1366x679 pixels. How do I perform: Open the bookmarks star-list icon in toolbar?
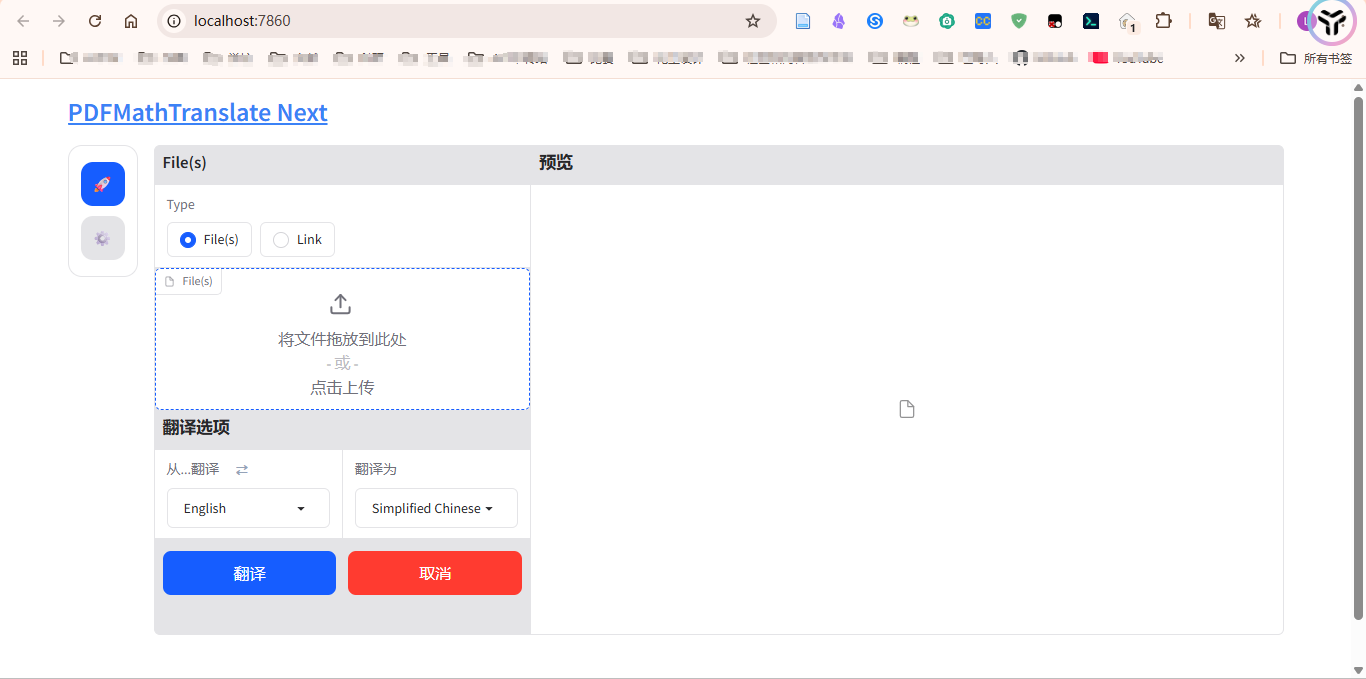click(x=1253, y=21)
